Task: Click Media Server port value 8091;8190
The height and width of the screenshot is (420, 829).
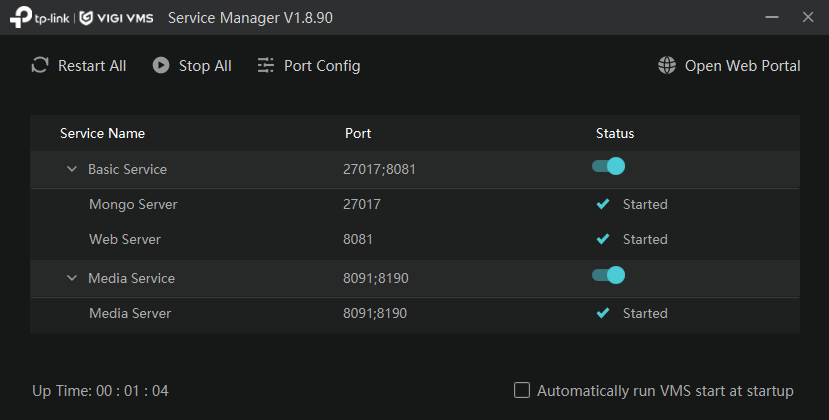Action: click(x=375, y=313)
